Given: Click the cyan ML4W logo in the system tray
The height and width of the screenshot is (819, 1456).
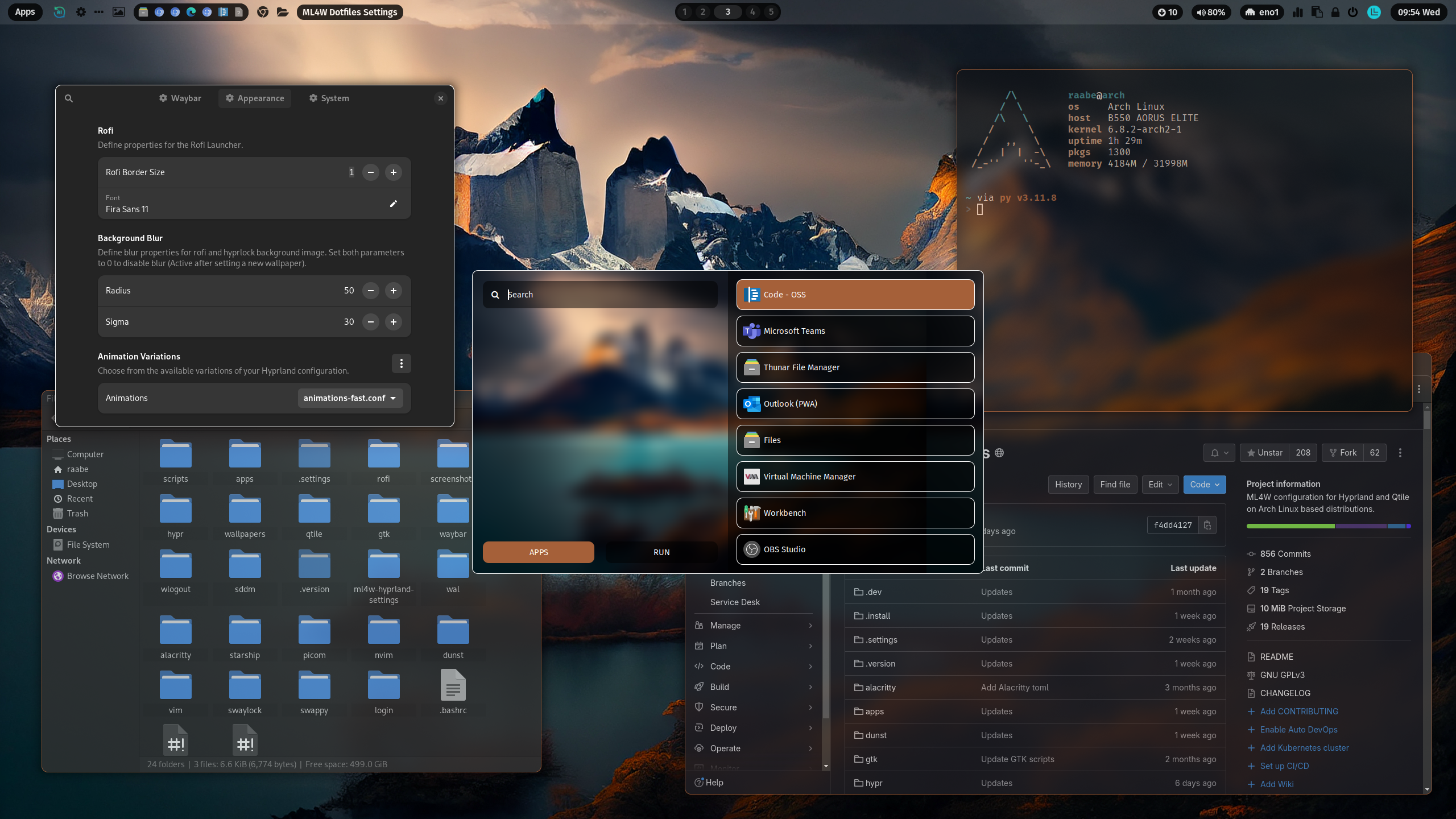Looking at the screenshot, I should pos(1374,12).
